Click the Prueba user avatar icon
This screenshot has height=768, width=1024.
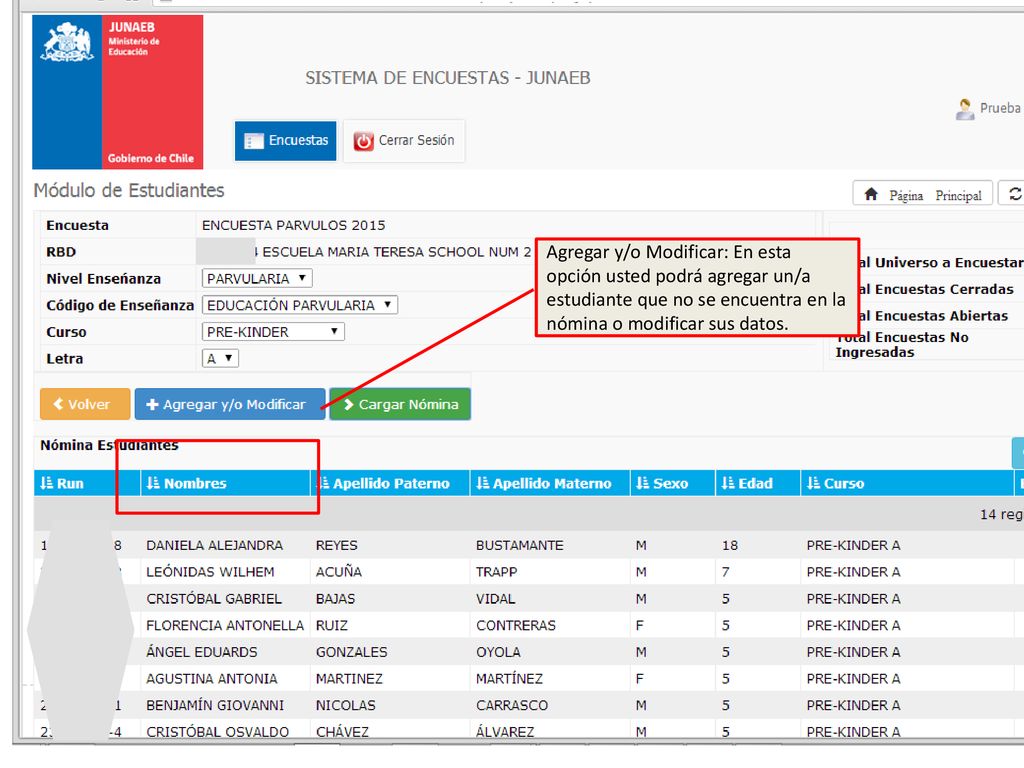coord(965,109)
